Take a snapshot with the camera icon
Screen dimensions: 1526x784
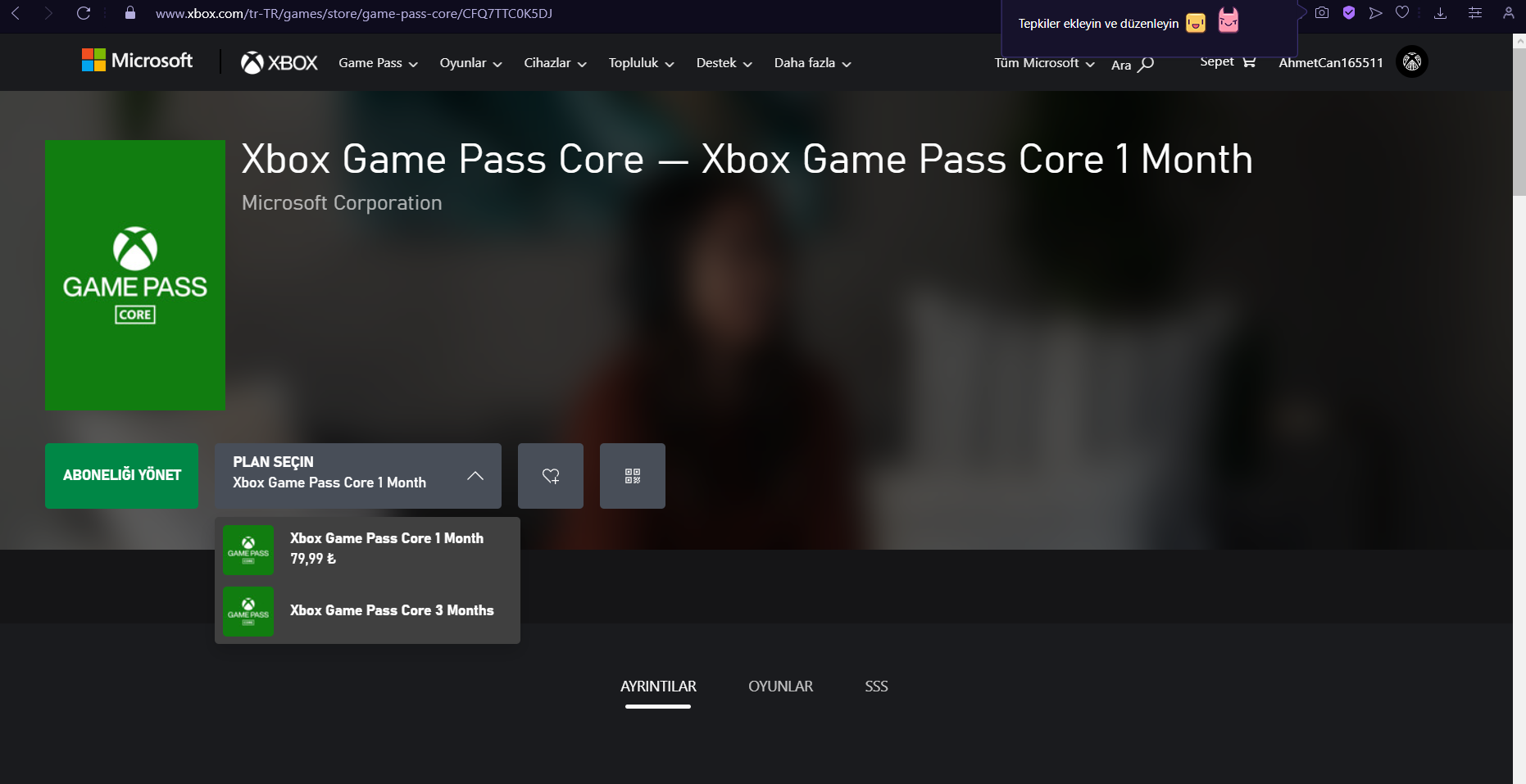coord(1322,12)
